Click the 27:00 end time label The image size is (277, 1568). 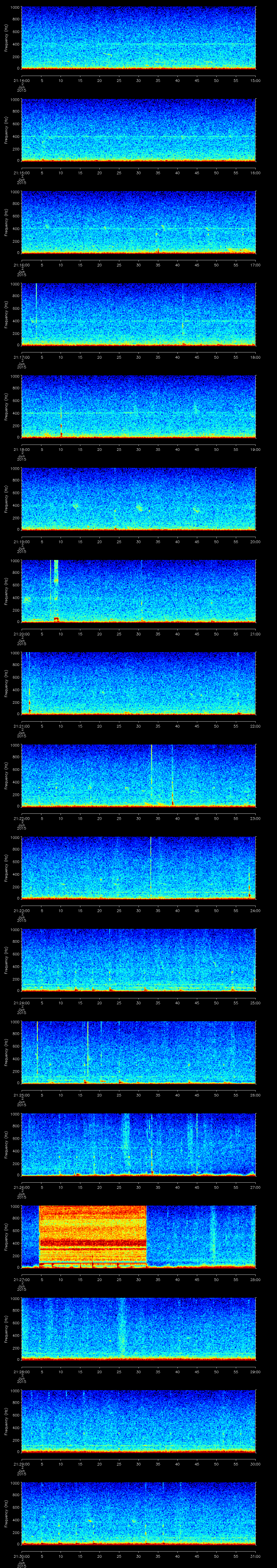click(255, 1187)
